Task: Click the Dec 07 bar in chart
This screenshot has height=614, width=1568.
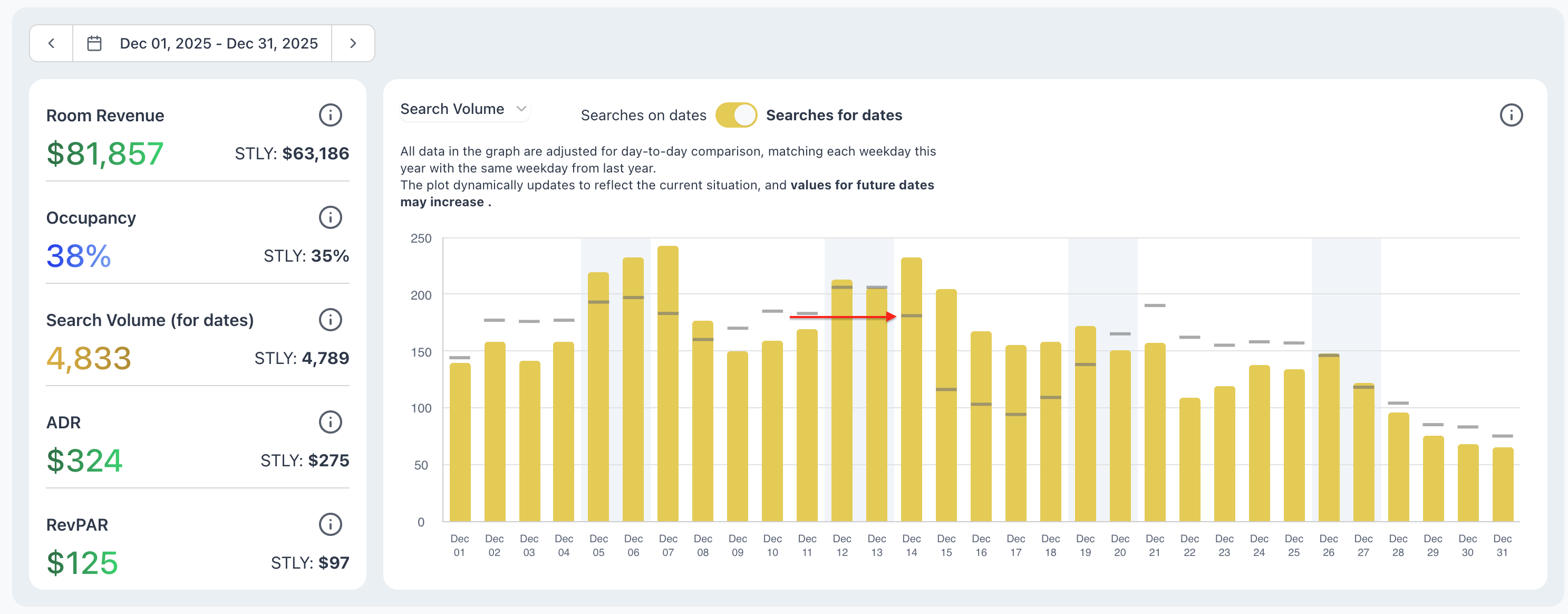Action: tap(667, 384)
